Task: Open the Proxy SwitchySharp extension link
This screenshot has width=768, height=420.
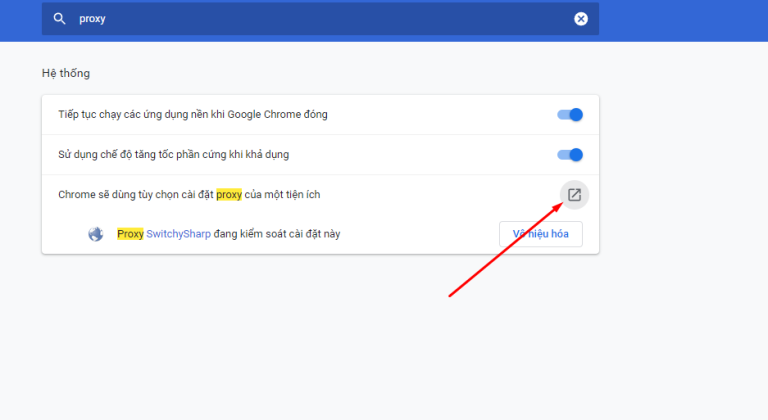Action: pyautogui.click(x=176, y=234)
